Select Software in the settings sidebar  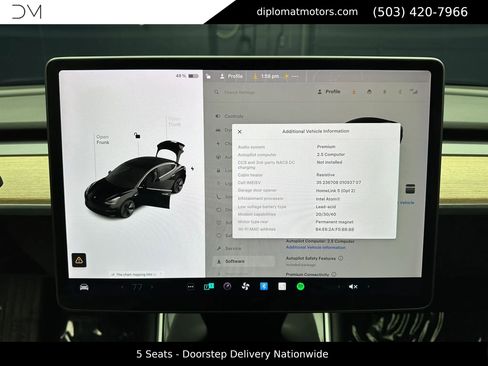click(244, 261)
